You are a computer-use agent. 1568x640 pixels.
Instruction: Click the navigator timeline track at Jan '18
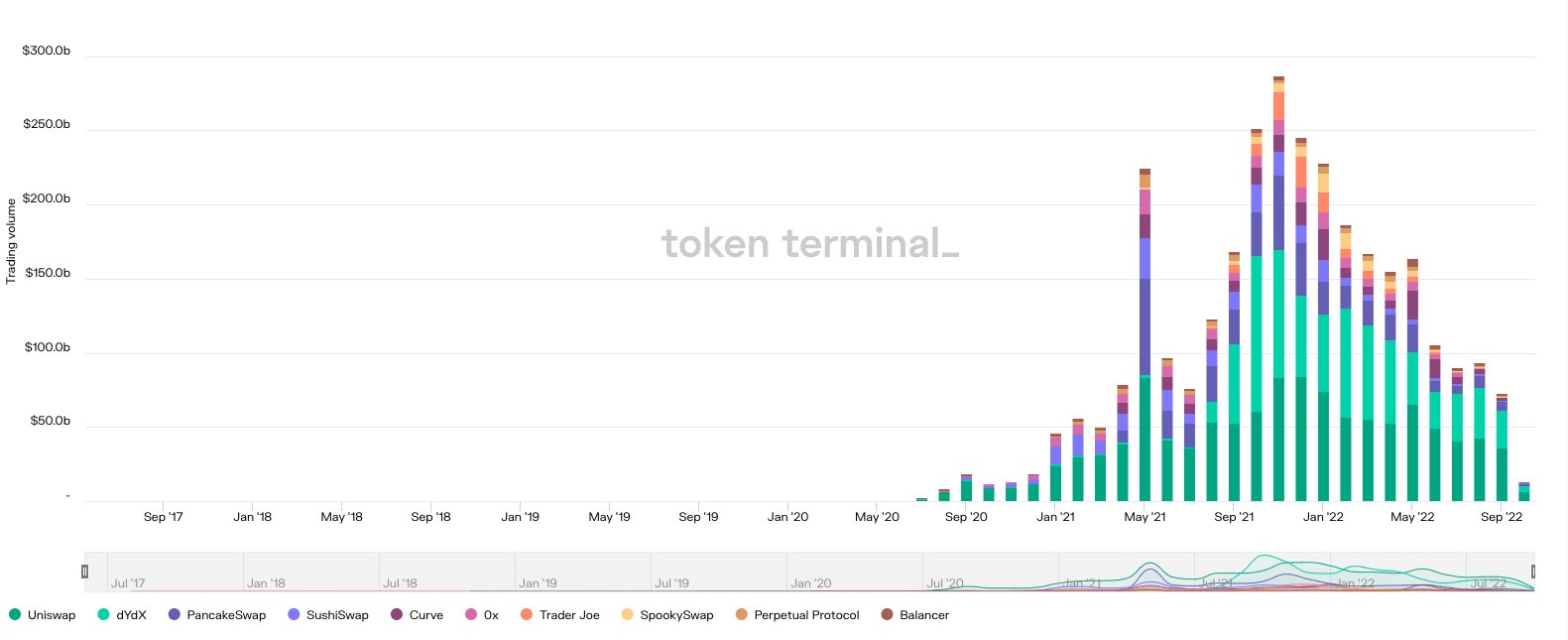266,583
